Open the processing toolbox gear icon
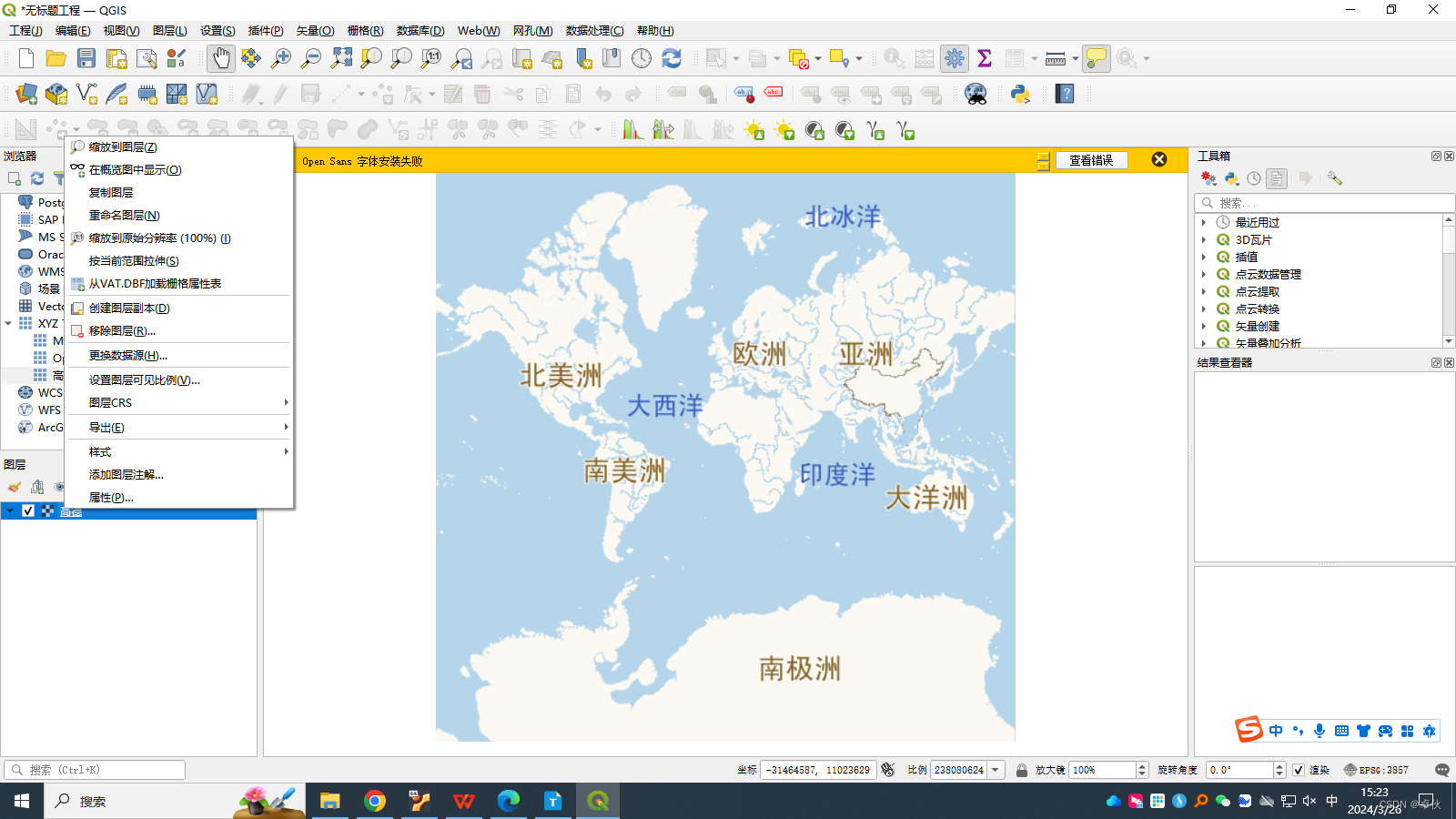Viewport: 1456px width, 819px height. point(955,58)
